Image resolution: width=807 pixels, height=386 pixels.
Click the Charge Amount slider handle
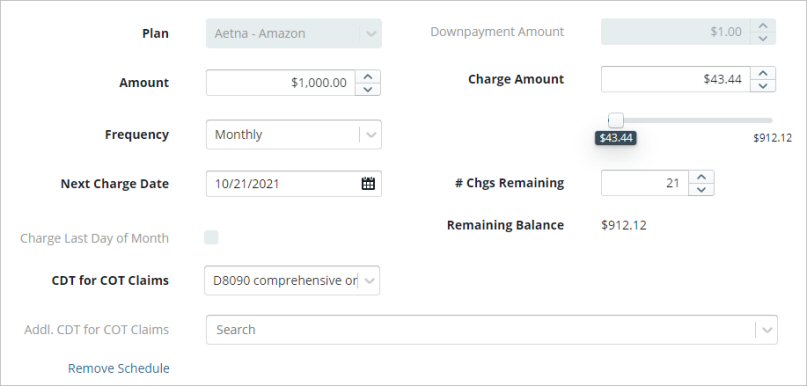pyautogui.click(x=616, y=120)
